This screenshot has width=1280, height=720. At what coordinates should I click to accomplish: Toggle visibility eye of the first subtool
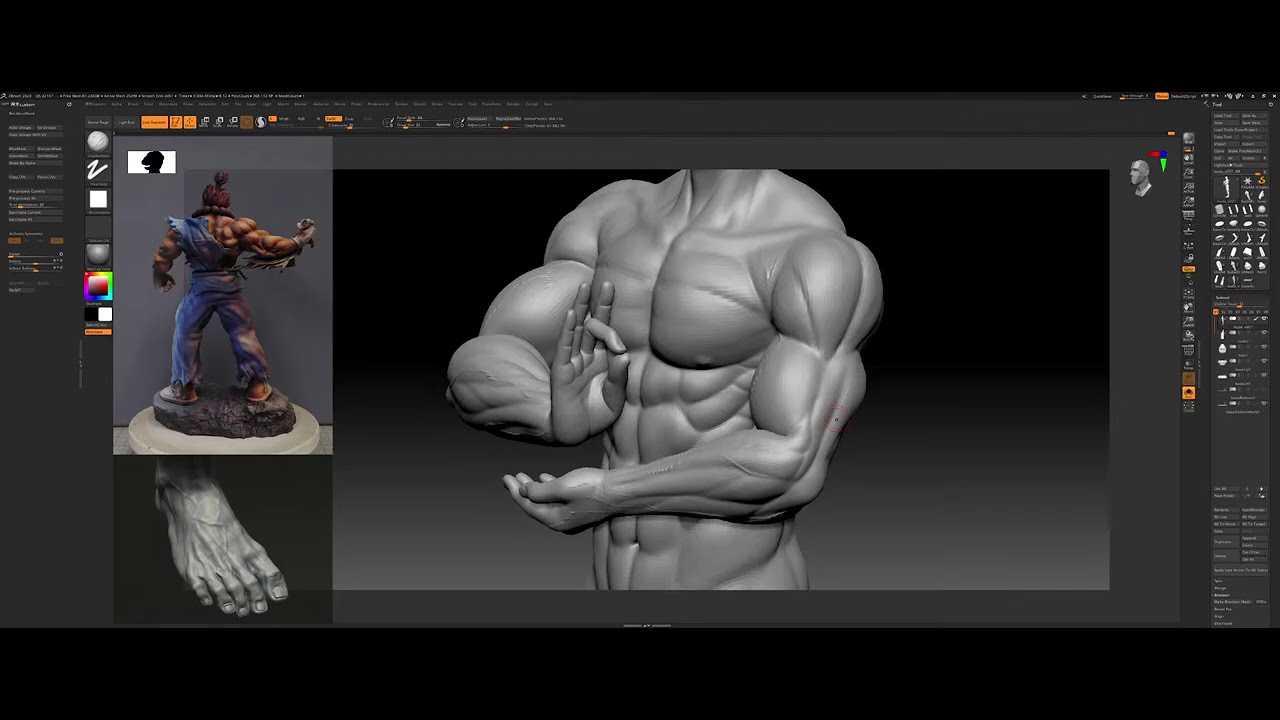(1264, 318)
